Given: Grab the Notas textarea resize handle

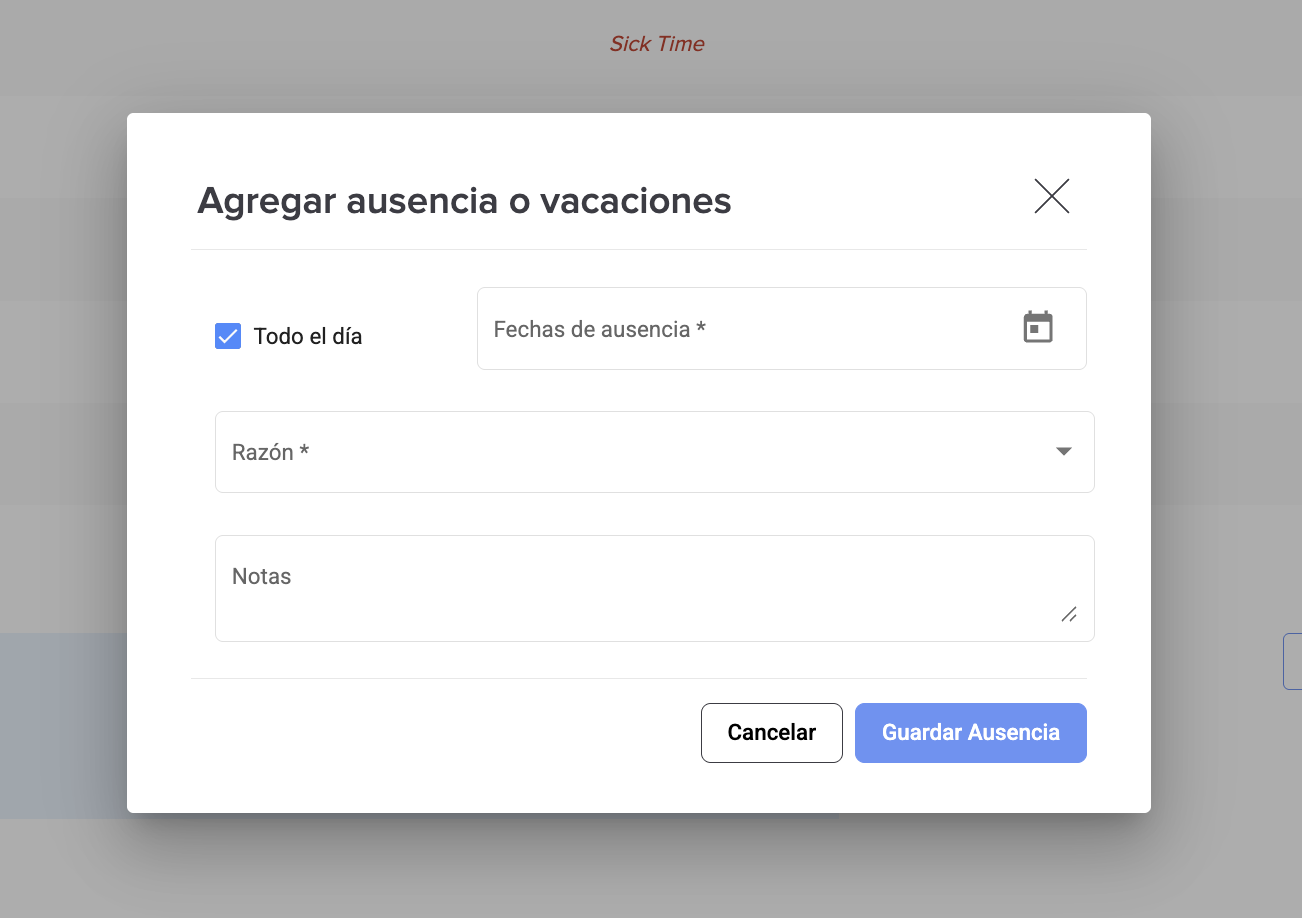Looking at the screenshot, I should (x=1069, y=614).
